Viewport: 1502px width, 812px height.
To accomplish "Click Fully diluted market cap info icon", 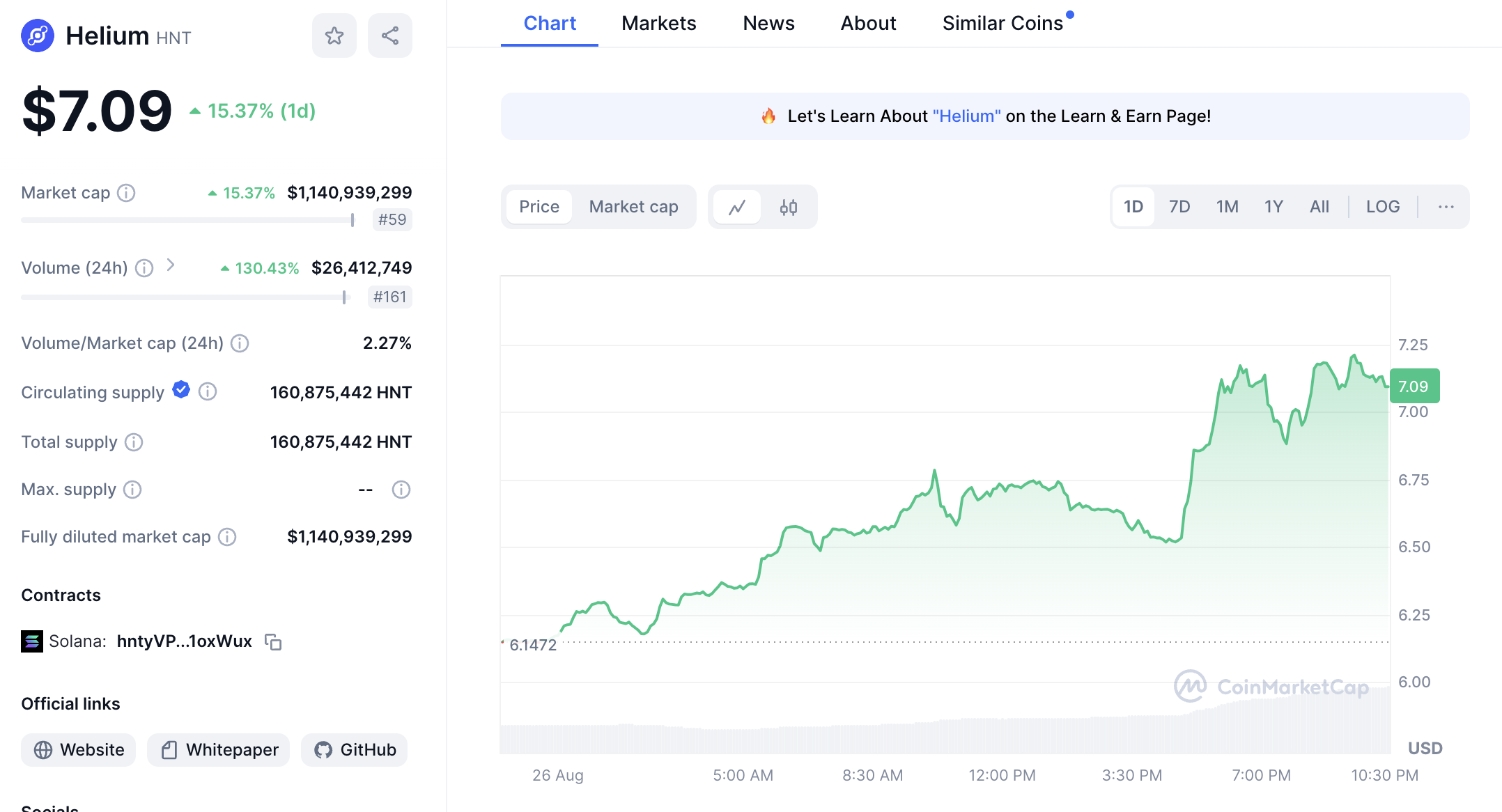I will pyautogui.click(x=227, y=537).
